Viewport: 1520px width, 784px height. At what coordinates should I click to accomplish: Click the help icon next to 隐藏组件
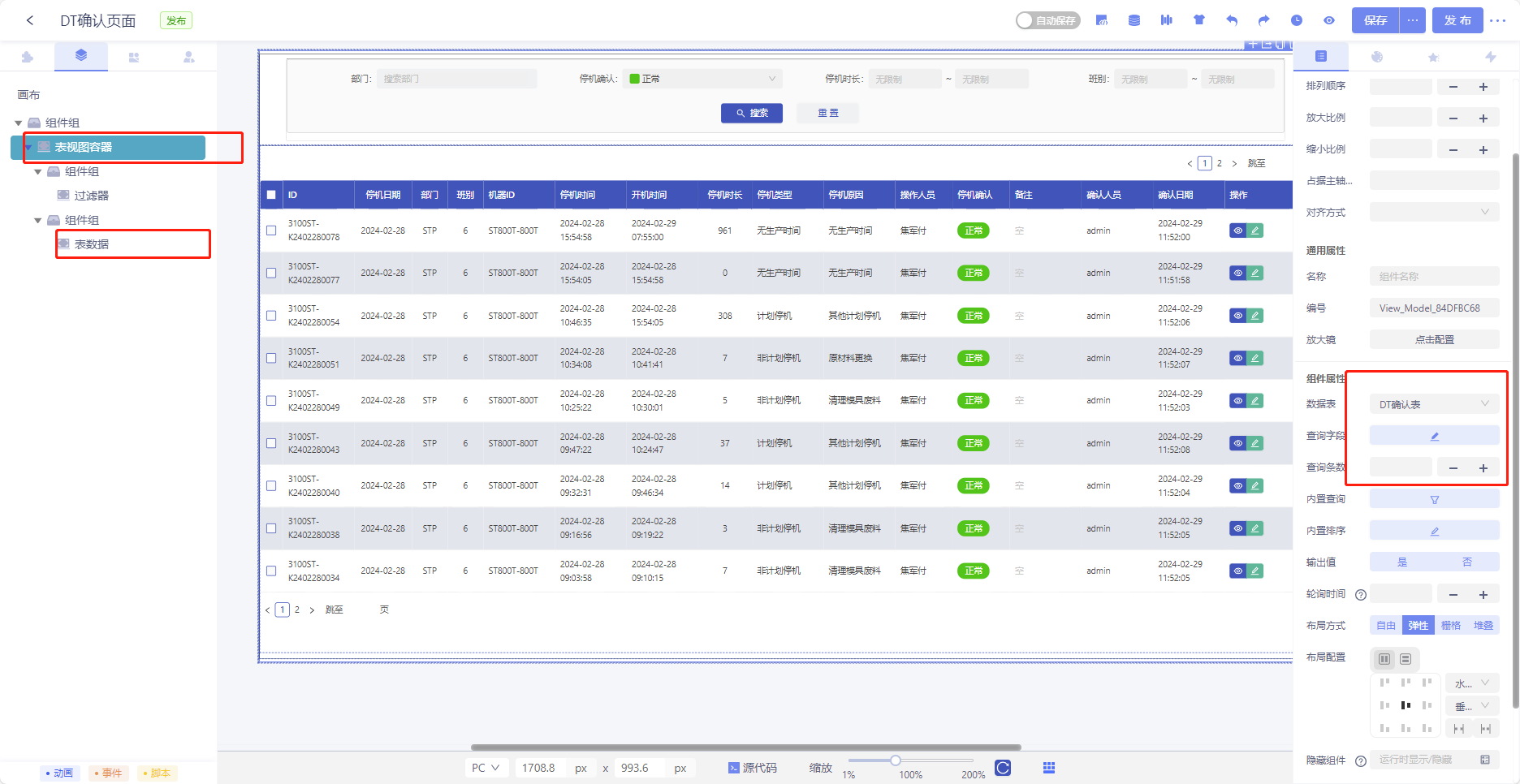[x=1362, y=760]
